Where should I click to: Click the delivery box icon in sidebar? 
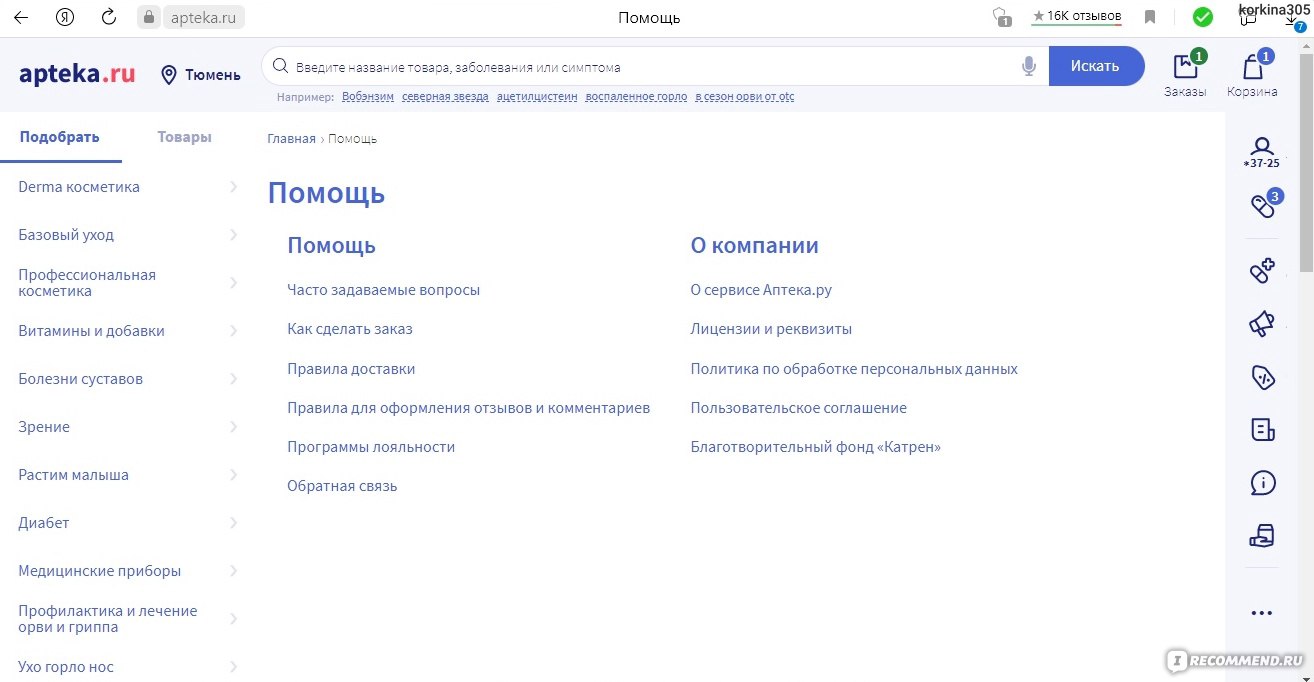[1263, 536]
